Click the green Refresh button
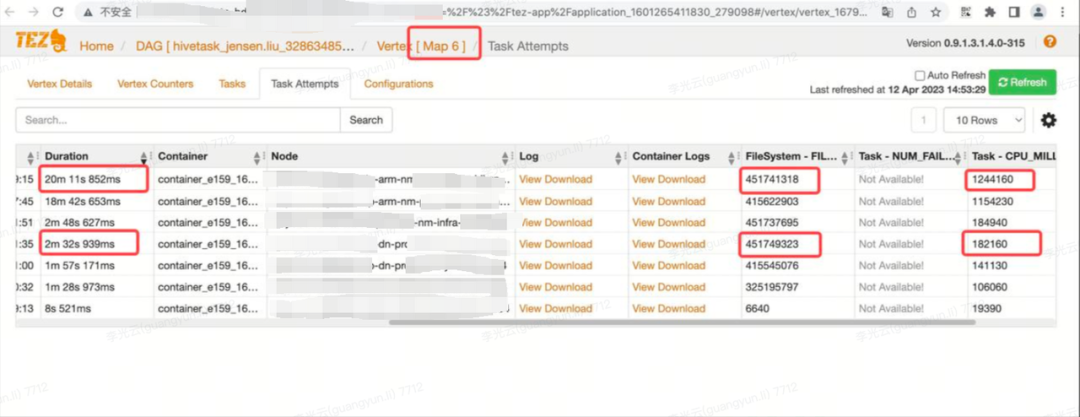Screen dimensions: 1080x417 coord(1022,82)
